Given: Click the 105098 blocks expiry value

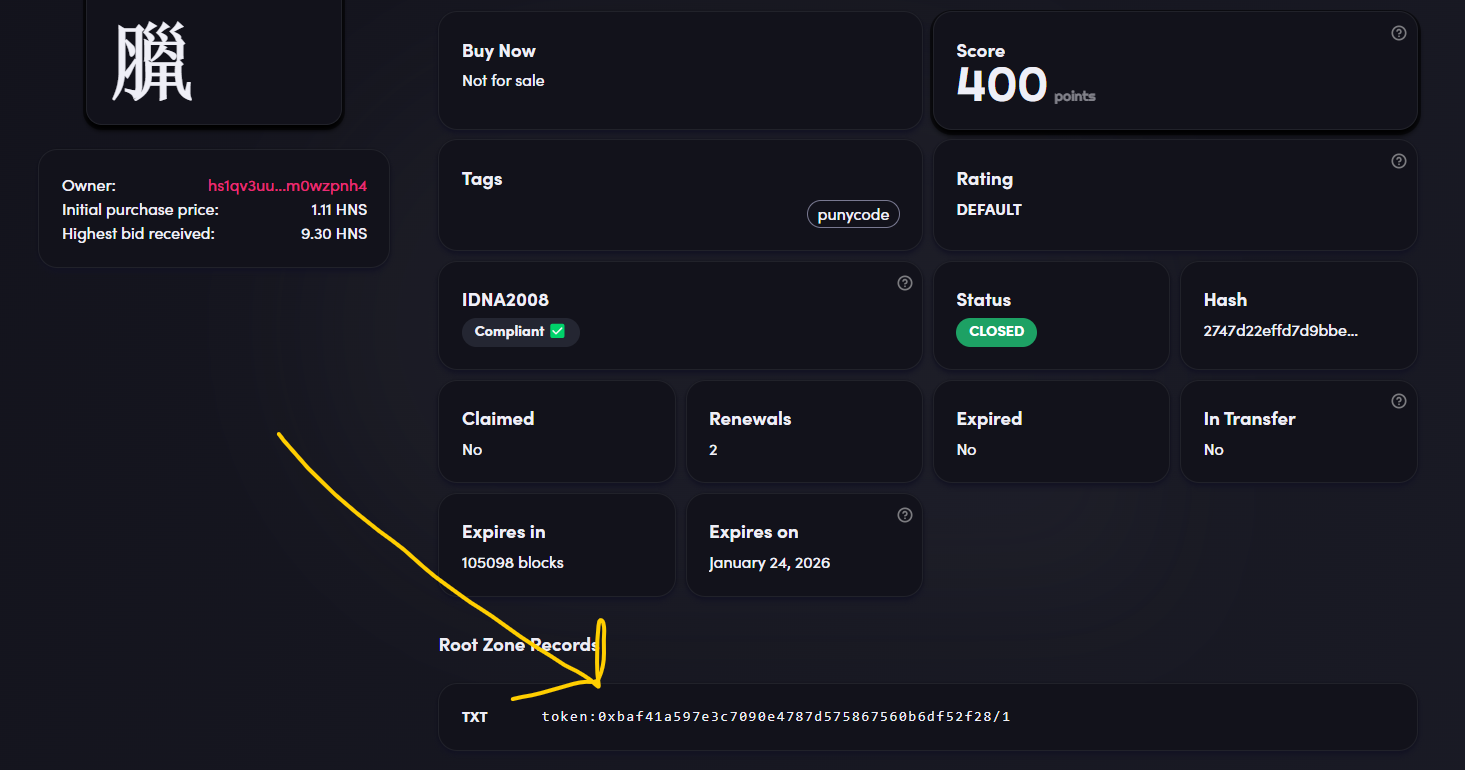Looking at the screenshot, I should coord(513,563).
